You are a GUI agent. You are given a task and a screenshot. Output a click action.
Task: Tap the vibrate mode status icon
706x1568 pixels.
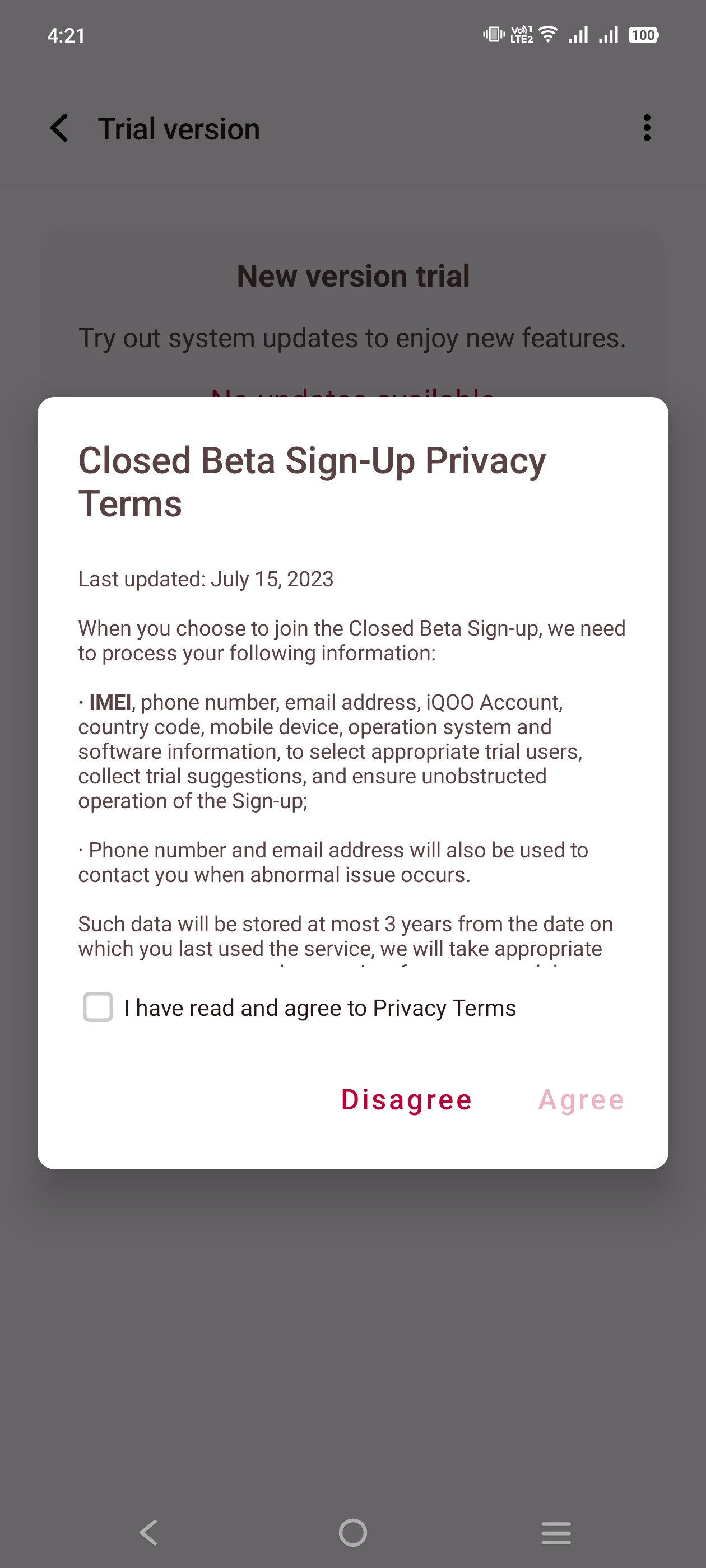tap(494, 35)
